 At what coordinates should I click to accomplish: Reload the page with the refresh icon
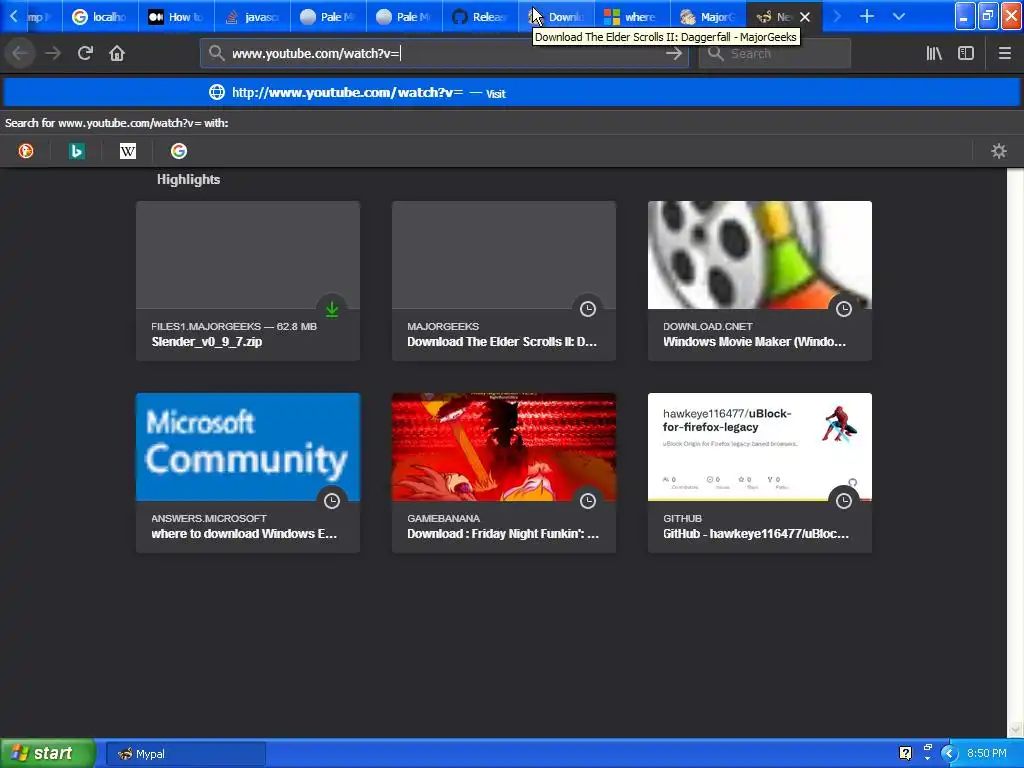coord(85,54)
